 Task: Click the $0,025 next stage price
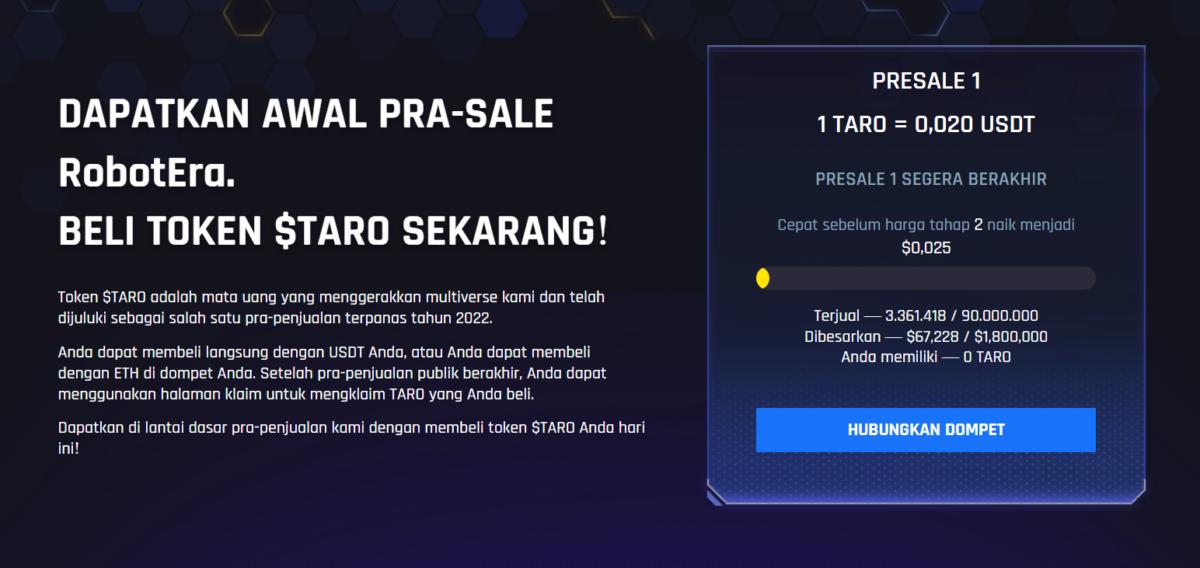(926, 247)
